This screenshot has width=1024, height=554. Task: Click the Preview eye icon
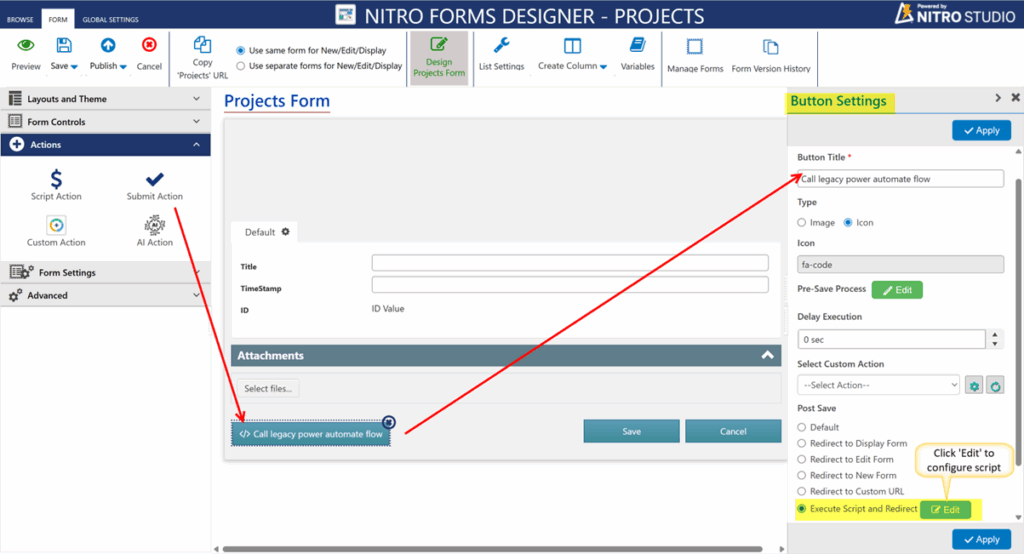(x=26, y=46)
